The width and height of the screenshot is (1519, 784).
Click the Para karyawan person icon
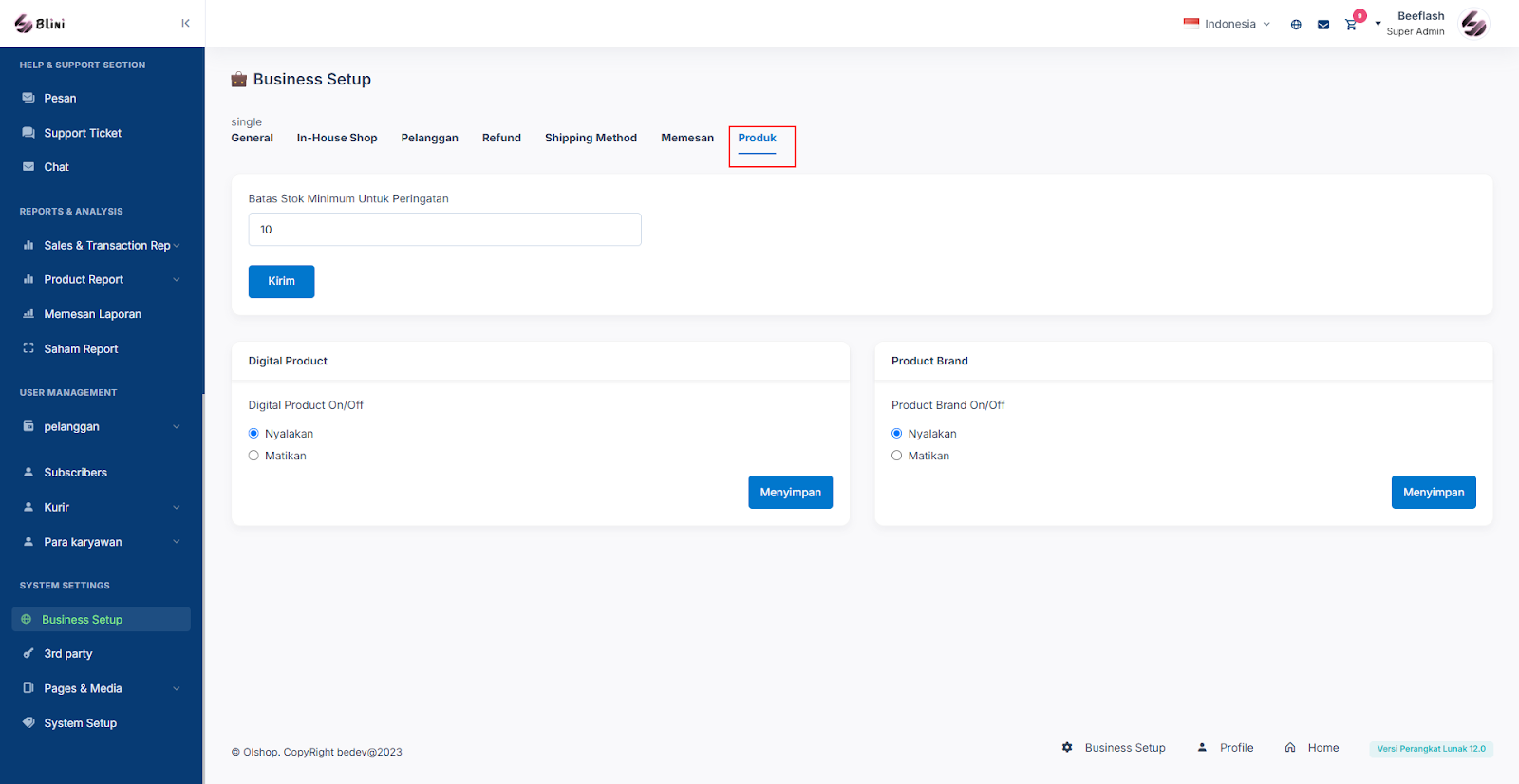click(28, 541)
